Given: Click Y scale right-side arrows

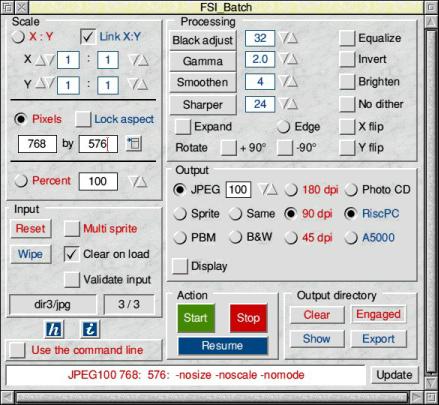Looking at the screenshot, I should [x=139, y=85].
